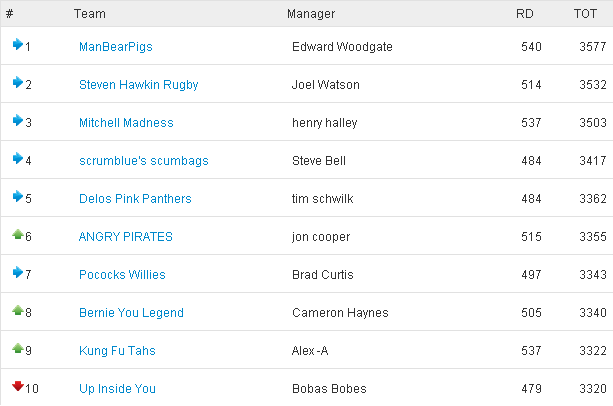Click the green up arrow beside rank 9
Screen dimensions: 613x406
pos(18,348)
